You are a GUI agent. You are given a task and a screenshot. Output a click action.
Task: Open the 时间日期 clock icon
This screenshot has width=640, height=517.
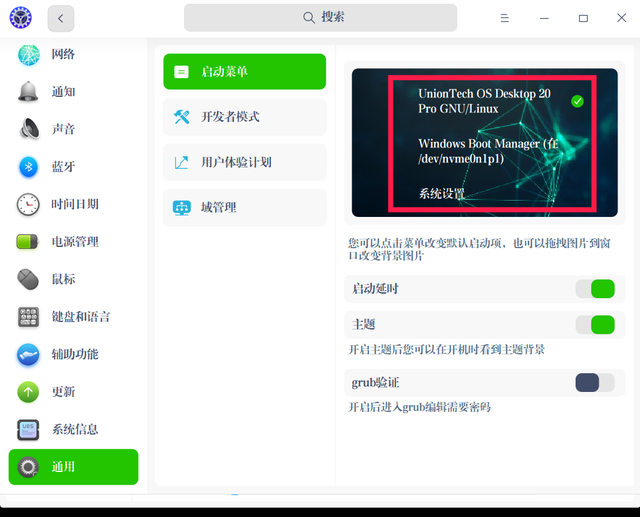point(28,204)
